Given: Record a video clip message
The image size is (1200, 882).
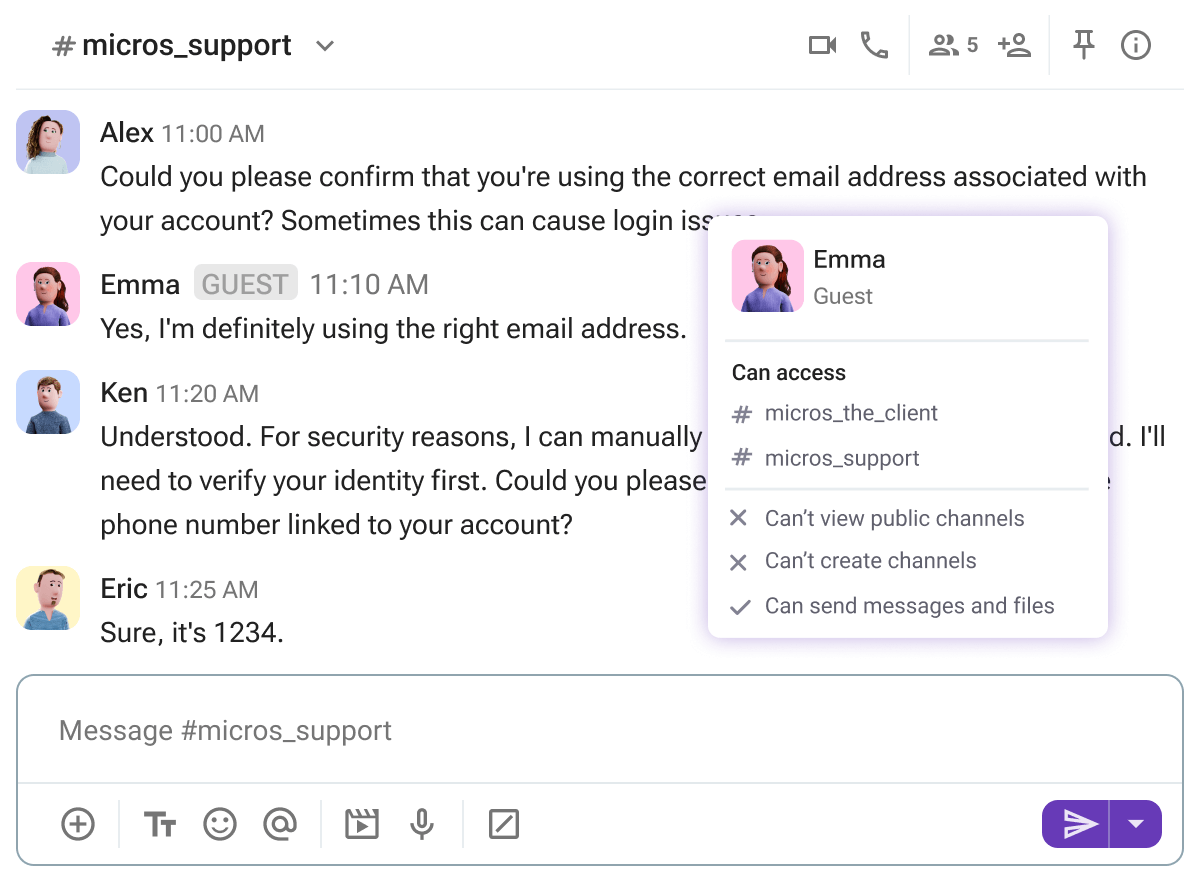Looking at the screenshot, I should [361, 824].
